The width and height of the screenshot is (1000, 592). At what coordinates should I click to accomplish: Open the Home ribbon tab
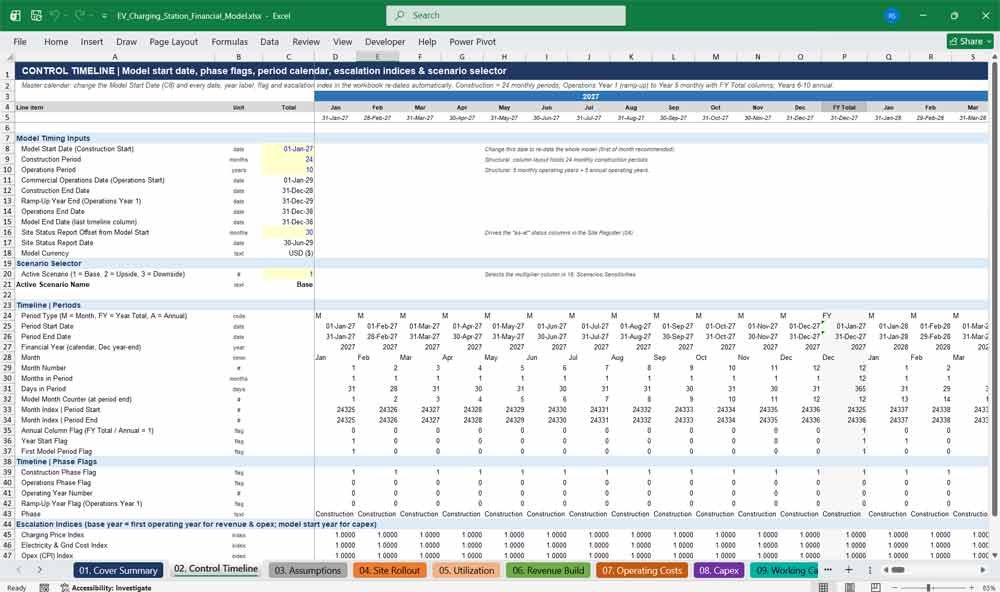[x=56, y=41]
